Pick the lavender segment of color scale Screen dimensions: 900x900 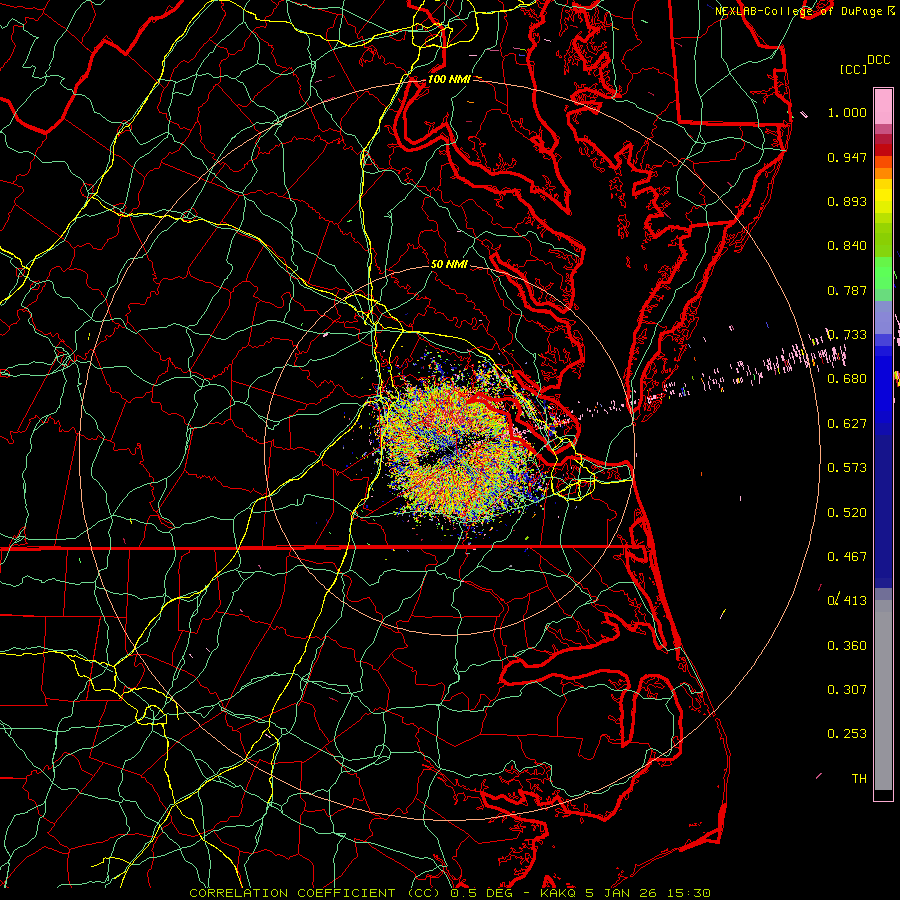(x=883, y=317)
